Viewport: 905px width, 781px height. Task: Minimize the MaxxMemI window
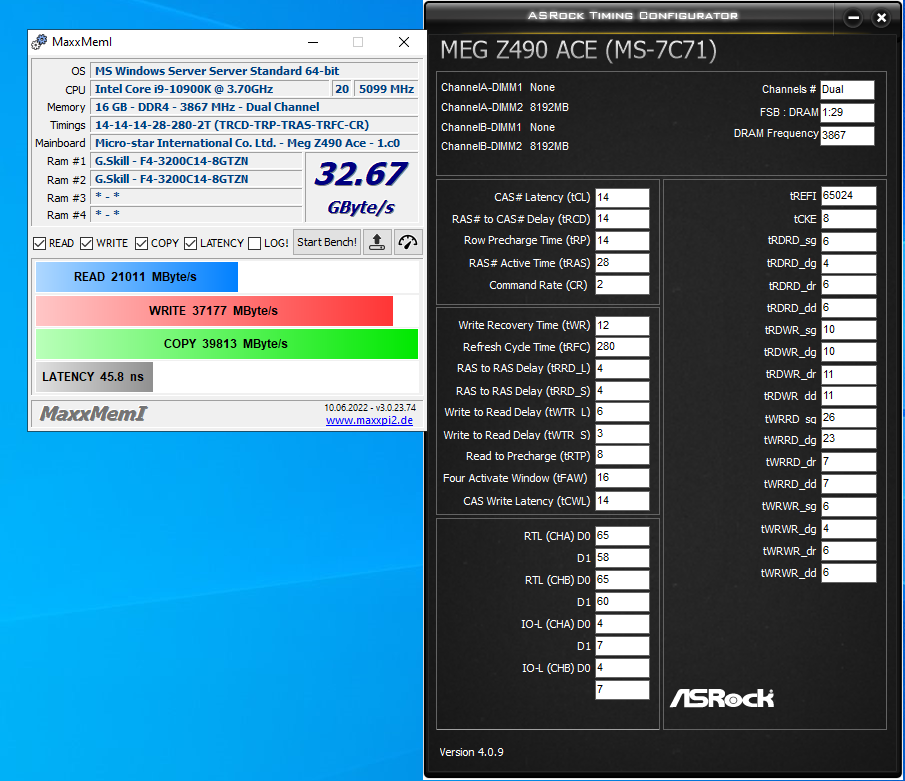pos(313,42)
